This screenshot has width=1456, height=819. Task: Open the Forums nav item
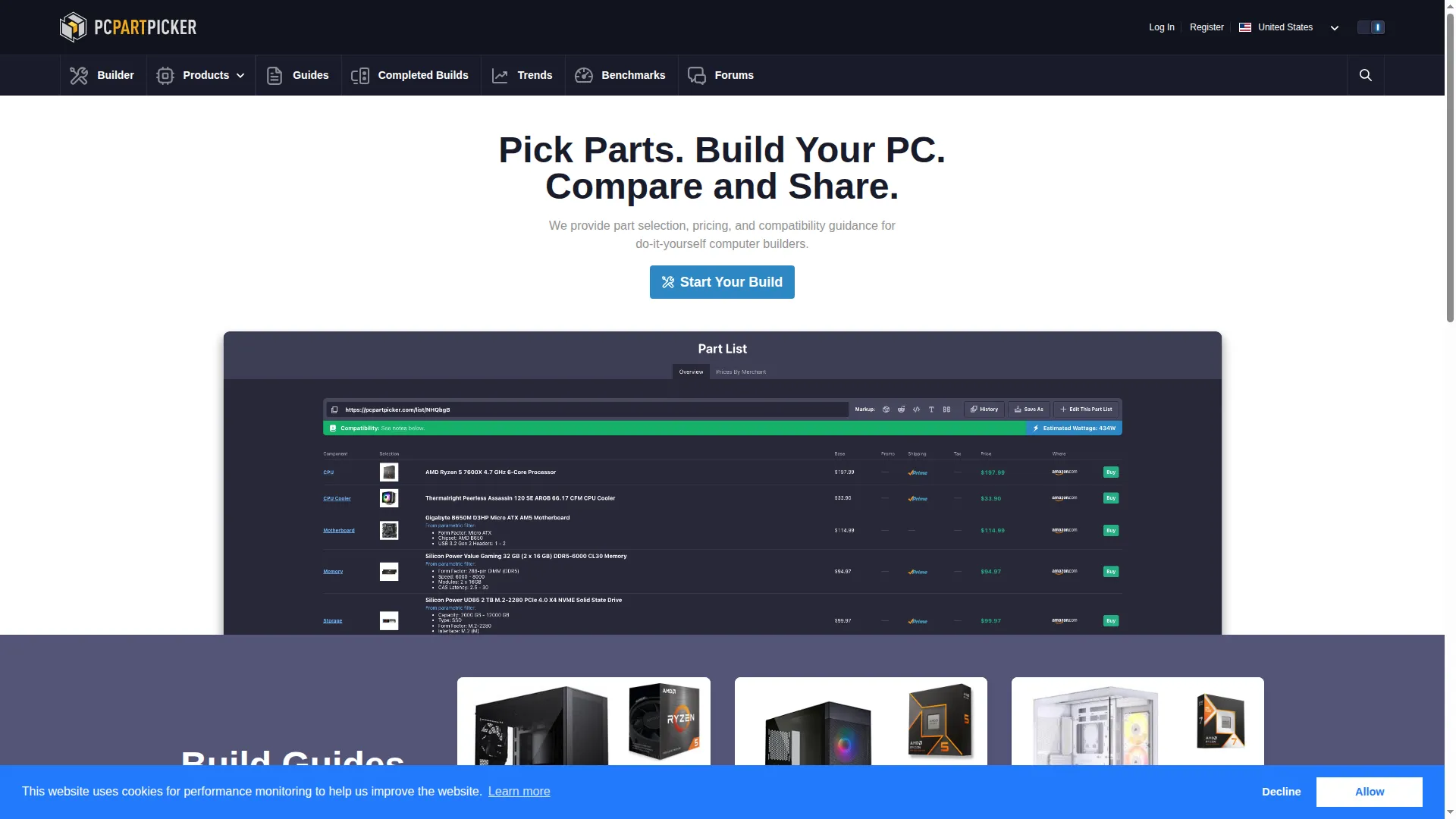click(721, 75)
